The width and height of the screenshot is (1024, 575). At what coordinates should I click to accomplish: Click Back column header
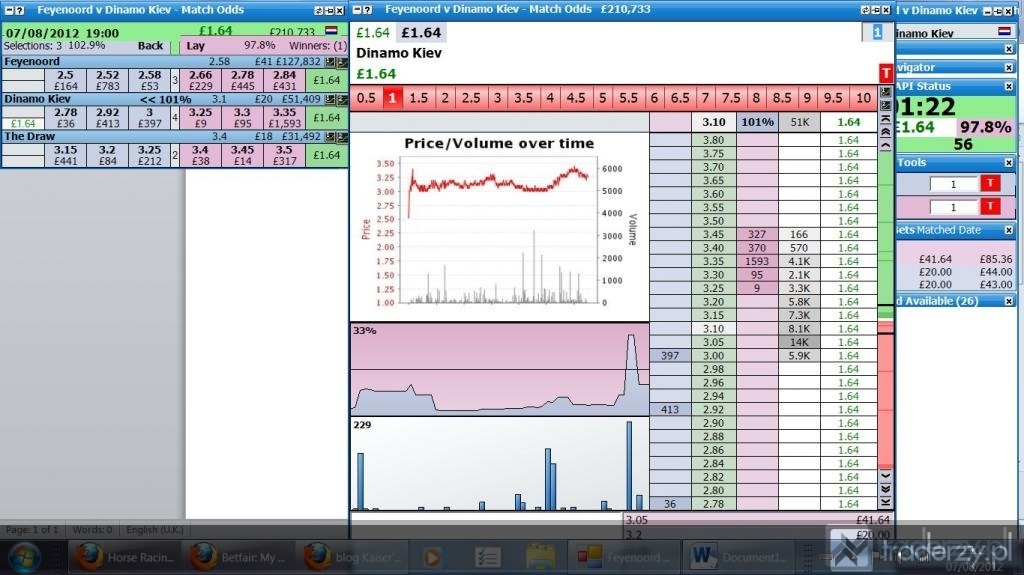pyautogui.click(x=150, y=46)
